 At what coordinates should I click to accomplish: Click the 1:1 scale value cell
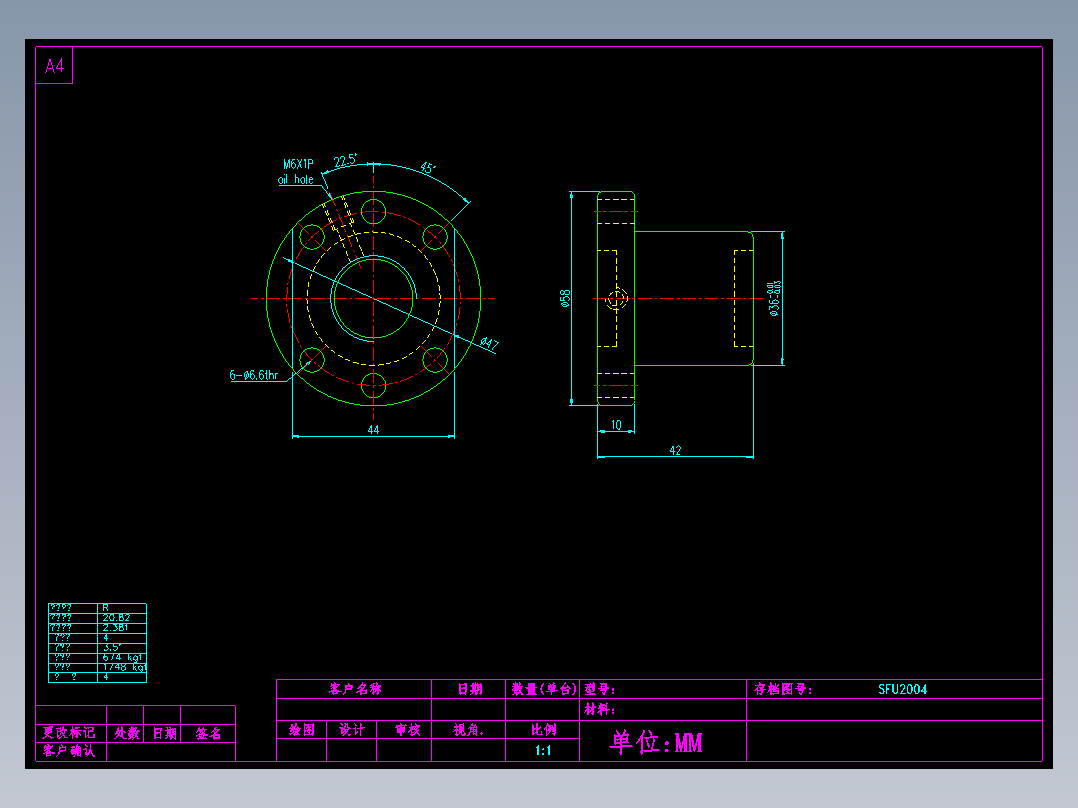tap(542, 750)
